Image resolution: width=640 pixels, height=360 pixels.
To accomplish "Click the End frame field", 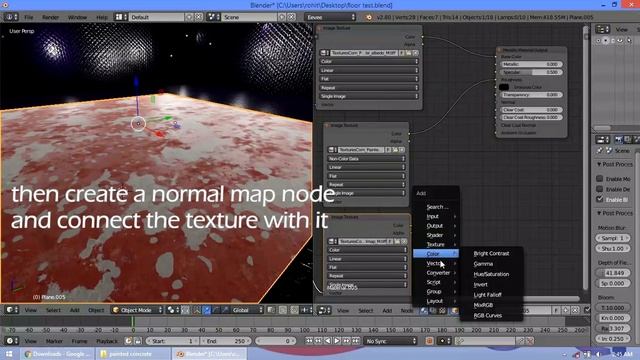I will pos(226,341).
